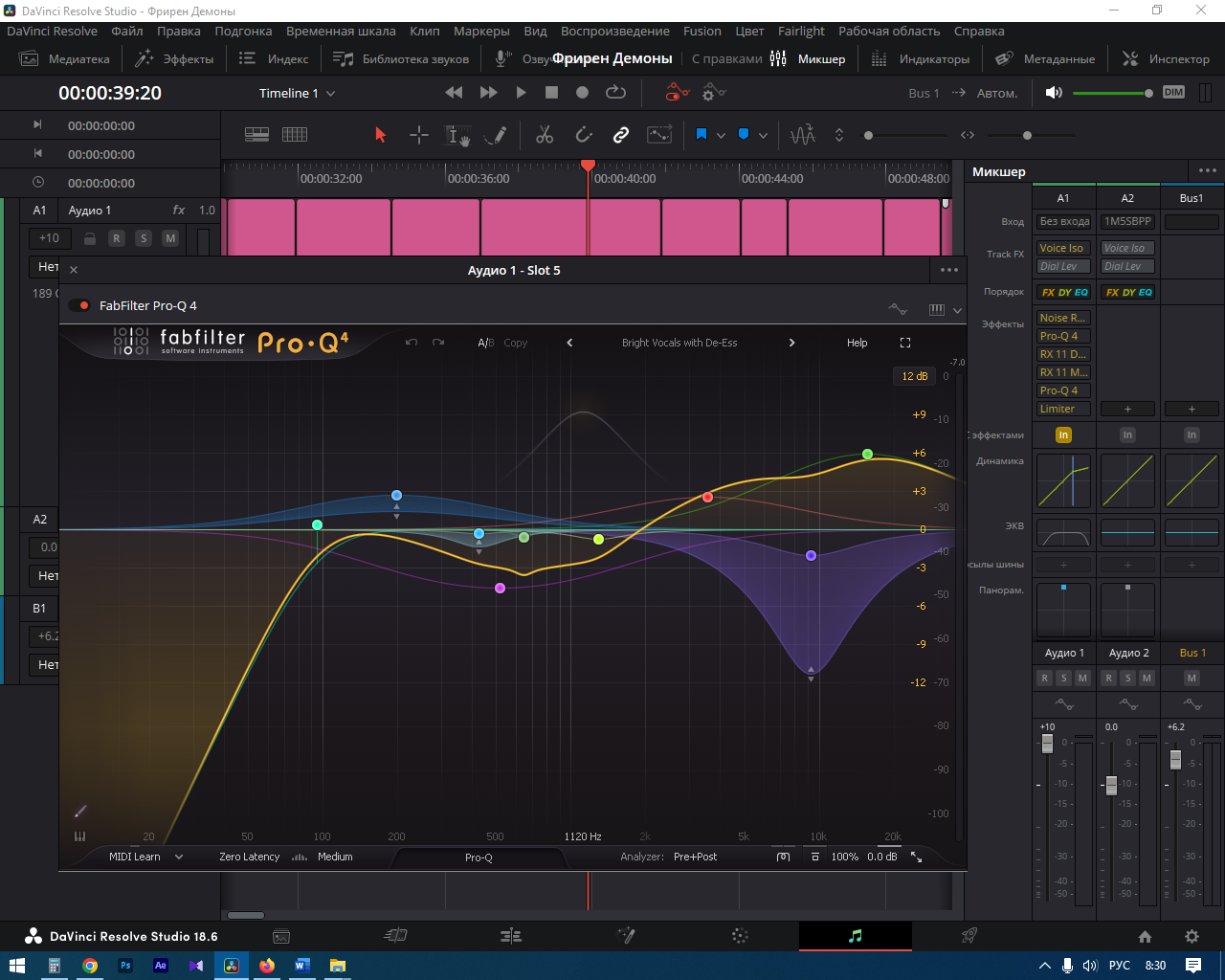
Task: Open Analyzer Pre+Post settings
Action: [x=695, y=857]
